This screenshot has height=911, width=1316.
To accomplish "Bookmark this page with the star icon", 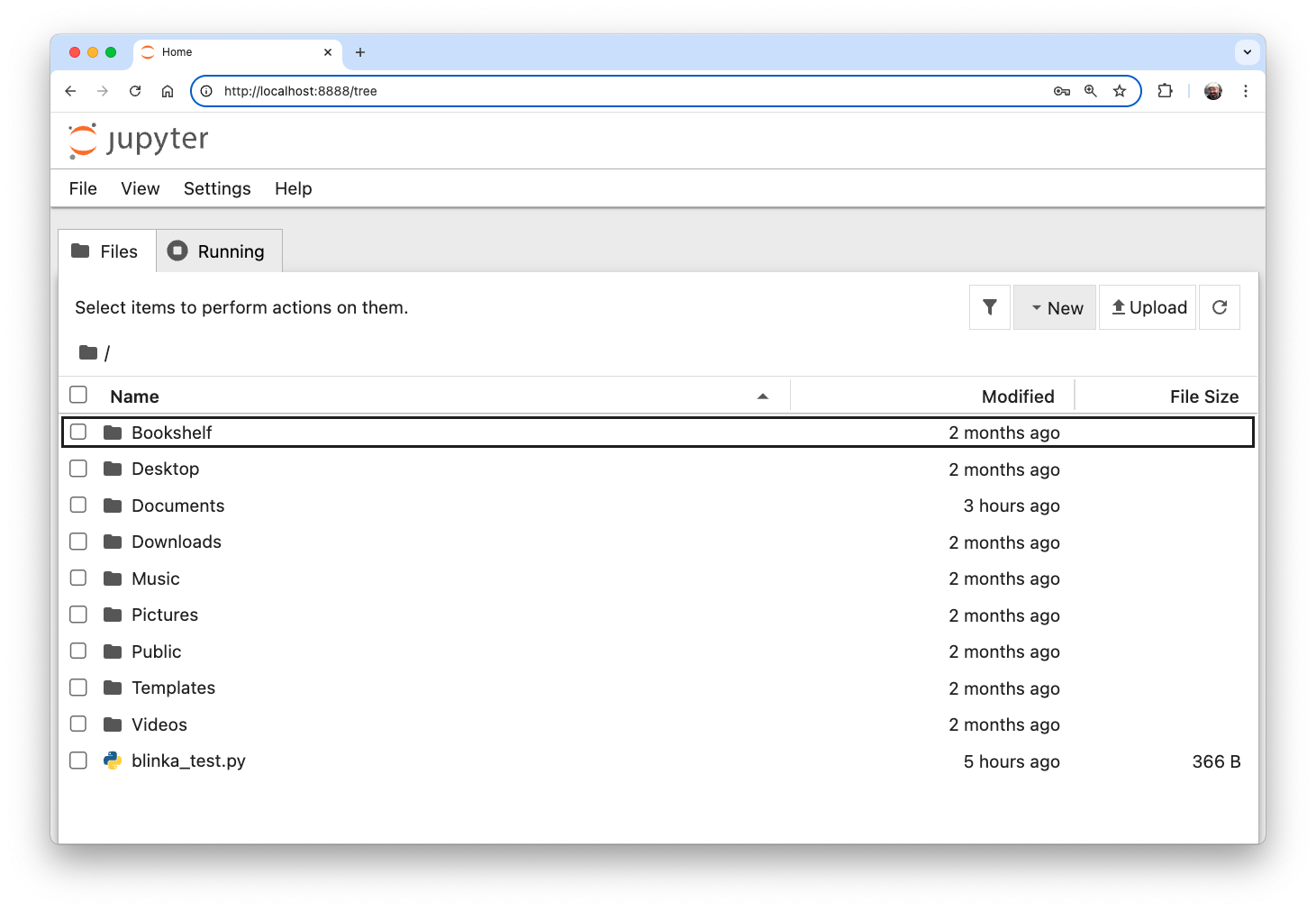I will point(1120,91).
